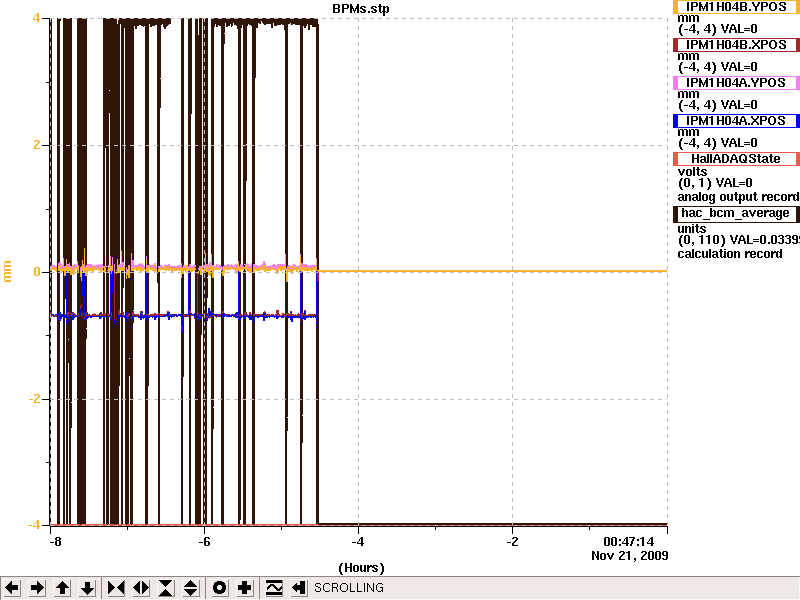
Task: Click the arrow-to-bar icon beside SCROLLING
Action: click(x=299, y=588)
